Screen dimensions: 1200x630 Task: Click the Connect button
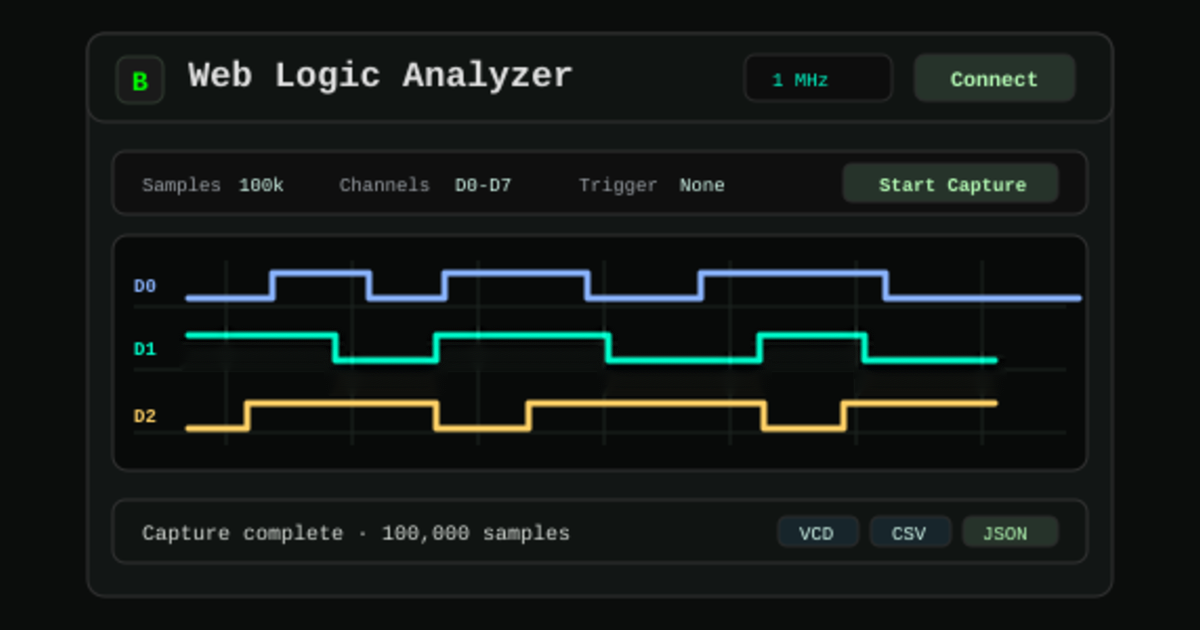pyautogui.click(x=994, y=78)
